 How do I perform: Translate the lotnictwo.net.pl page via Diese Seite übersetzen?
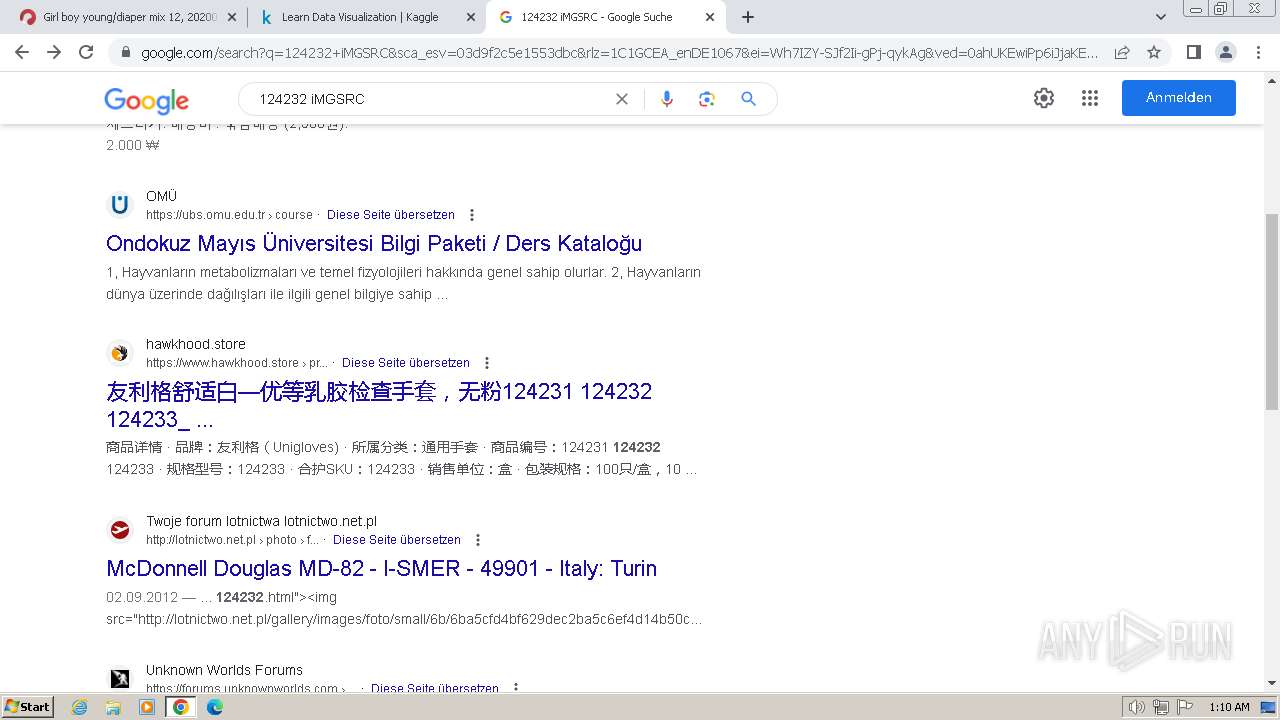[397, 540]
